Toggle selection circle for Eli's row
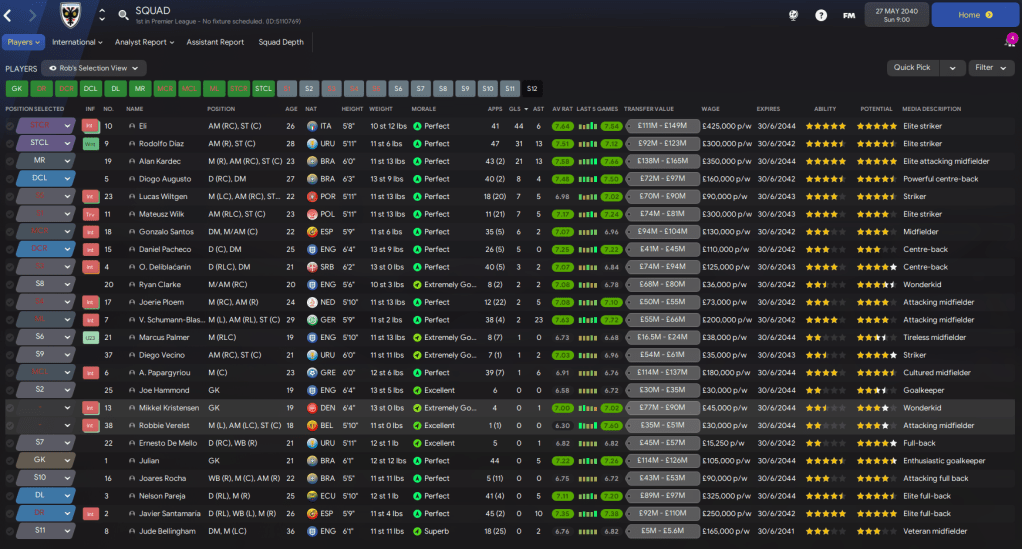 (x=10, y=126)
